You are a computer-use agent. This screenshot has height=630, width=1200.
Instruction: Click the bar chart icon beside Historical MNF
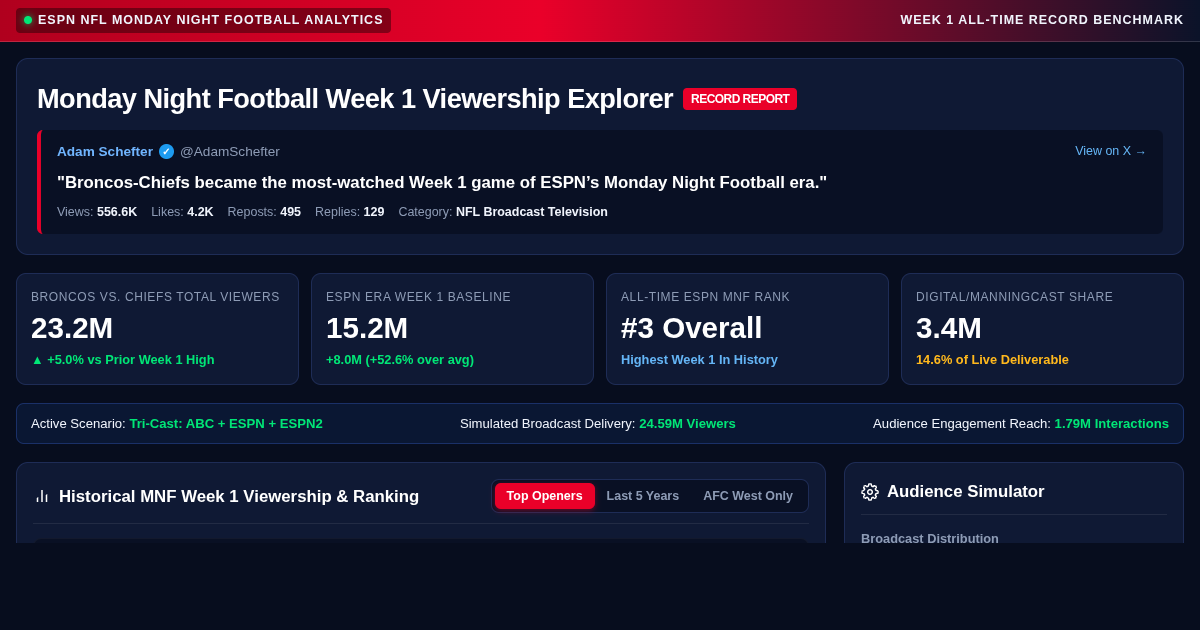point(42,496)
